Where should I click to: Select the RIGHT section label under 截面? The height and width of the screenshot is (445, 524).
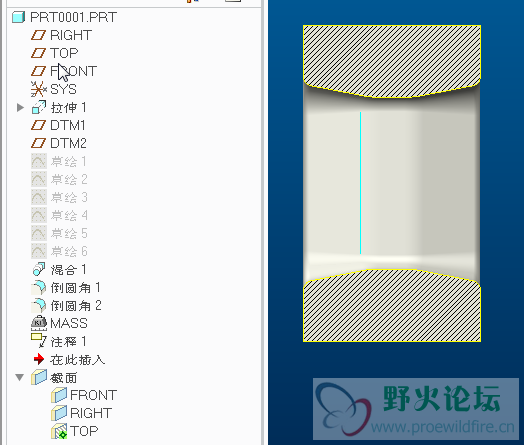point(91,413)
